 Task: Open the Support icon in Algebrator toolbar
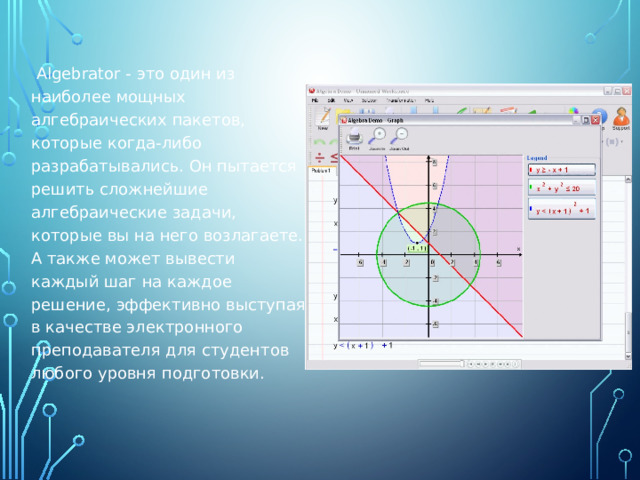(x=621, y=118)
